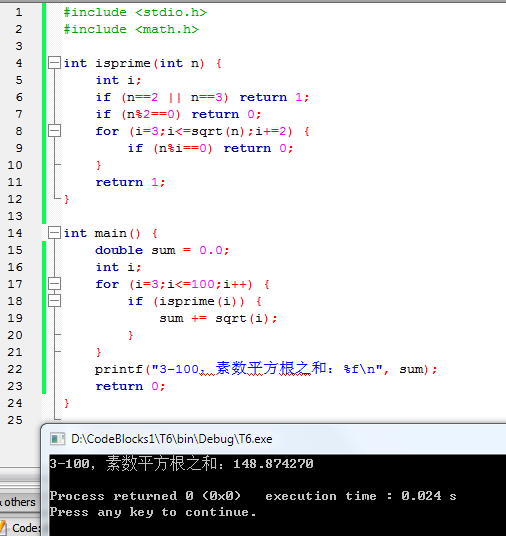506x536 pixels.
Task: Collapse the for loop fold on line 8
Action: [54, 131]
